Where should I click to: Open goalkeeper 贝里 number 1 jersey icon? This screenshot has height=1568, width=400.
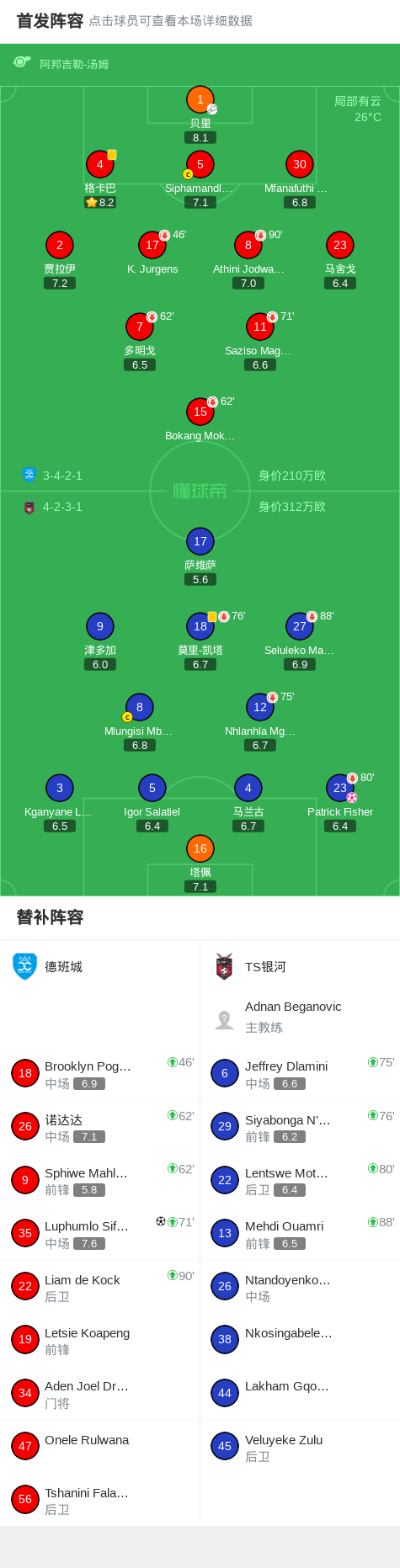point(200,99)
